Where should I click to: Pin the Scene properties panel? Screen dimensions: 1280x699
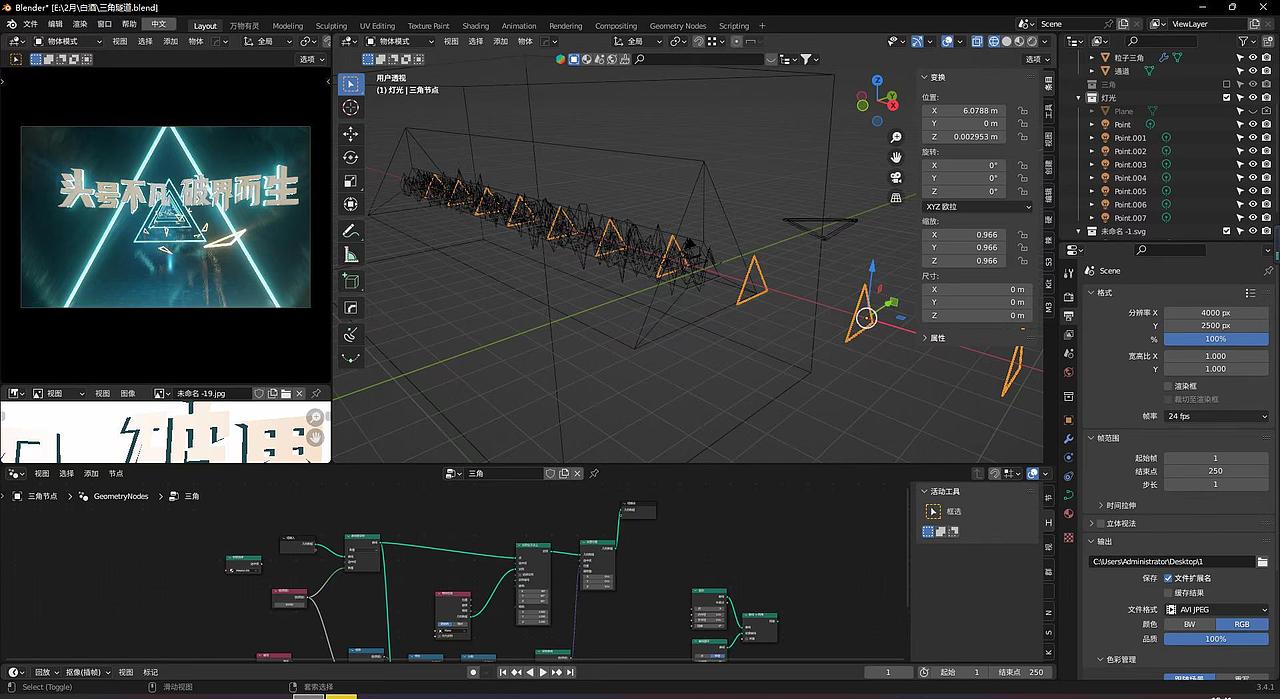click(x=1269, y=270)
